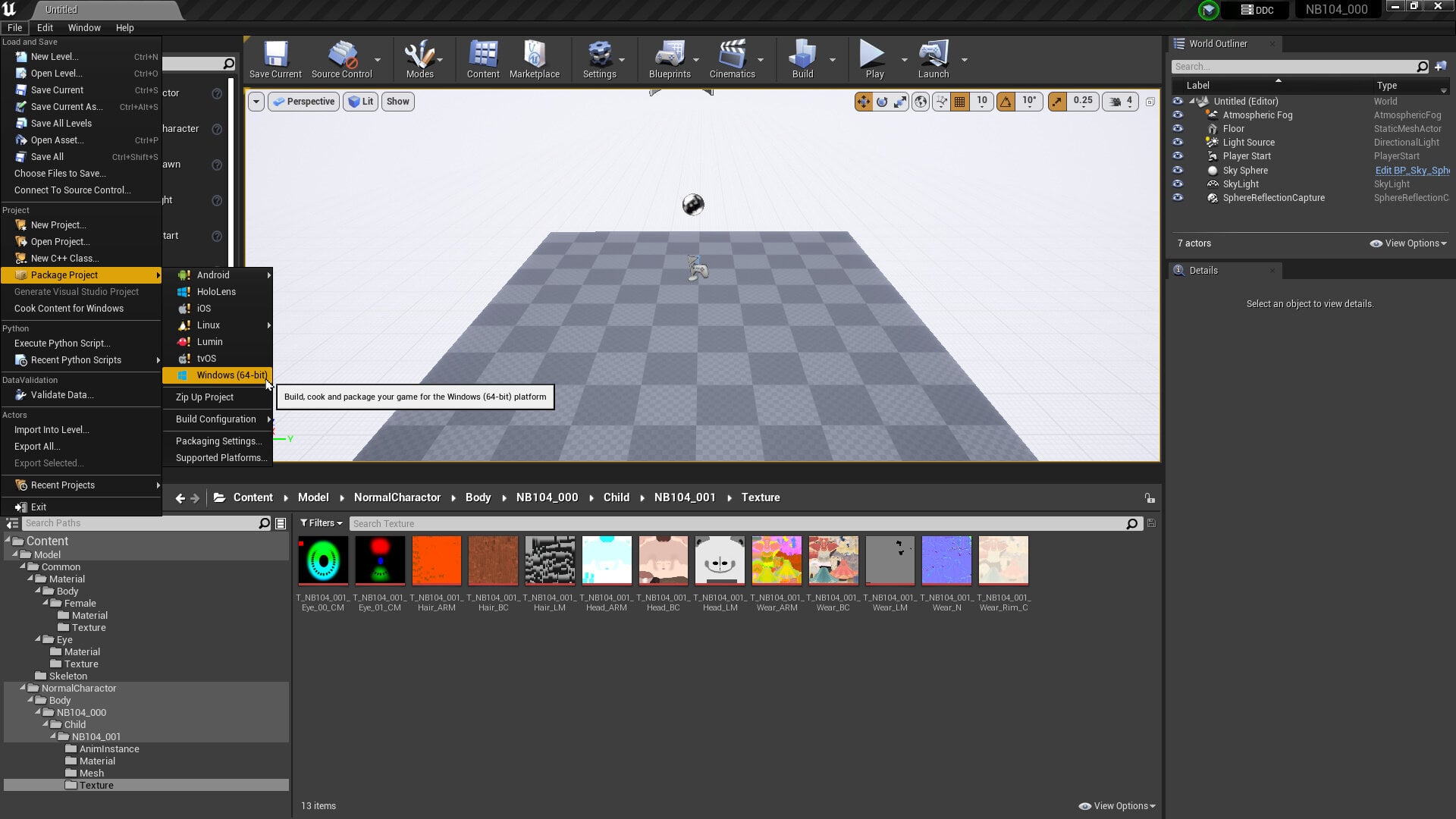Toggle surface snapping icon in viewport
Image resolution: width=1456 pixels, height=819 pixels.
click(941, 102)
